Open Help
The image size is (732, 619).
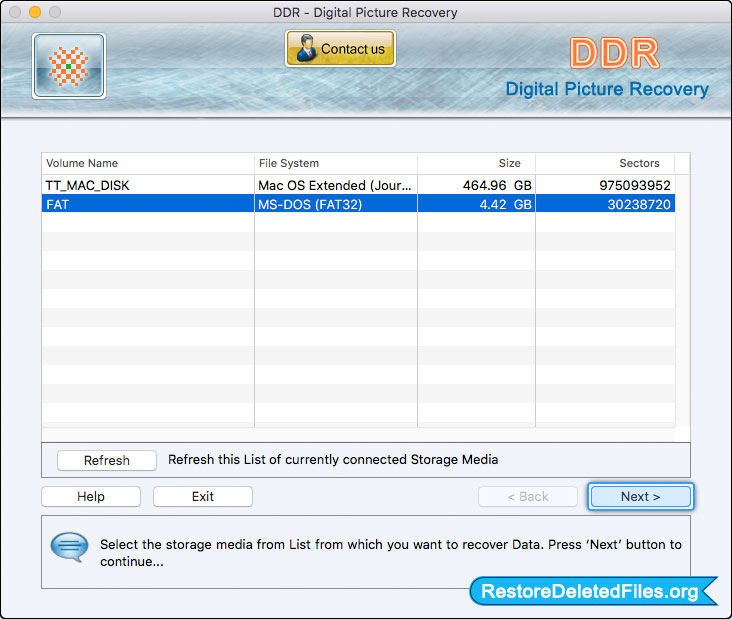[91, 496]
